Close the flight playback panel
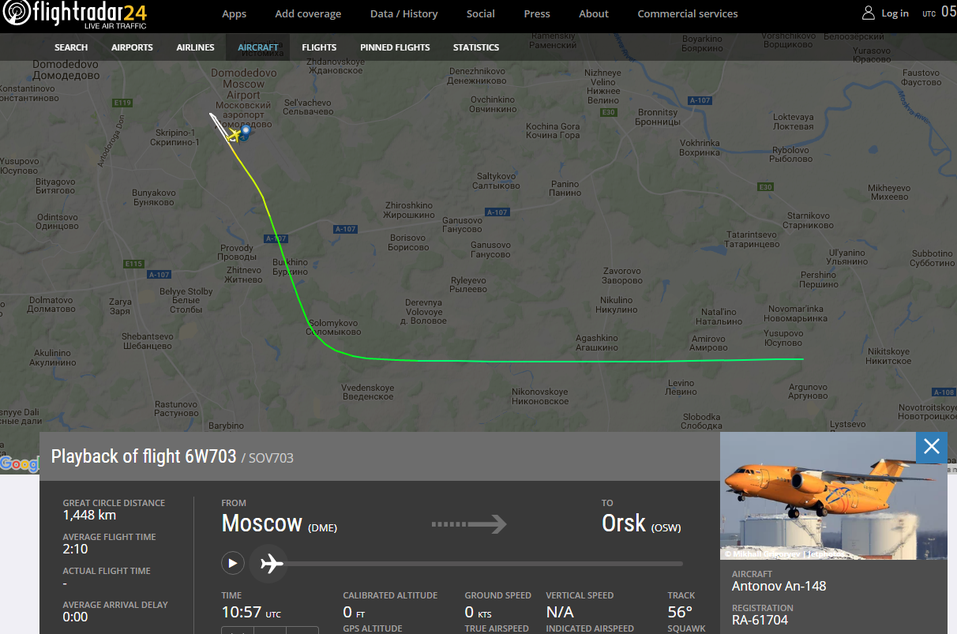 (931, 447)
